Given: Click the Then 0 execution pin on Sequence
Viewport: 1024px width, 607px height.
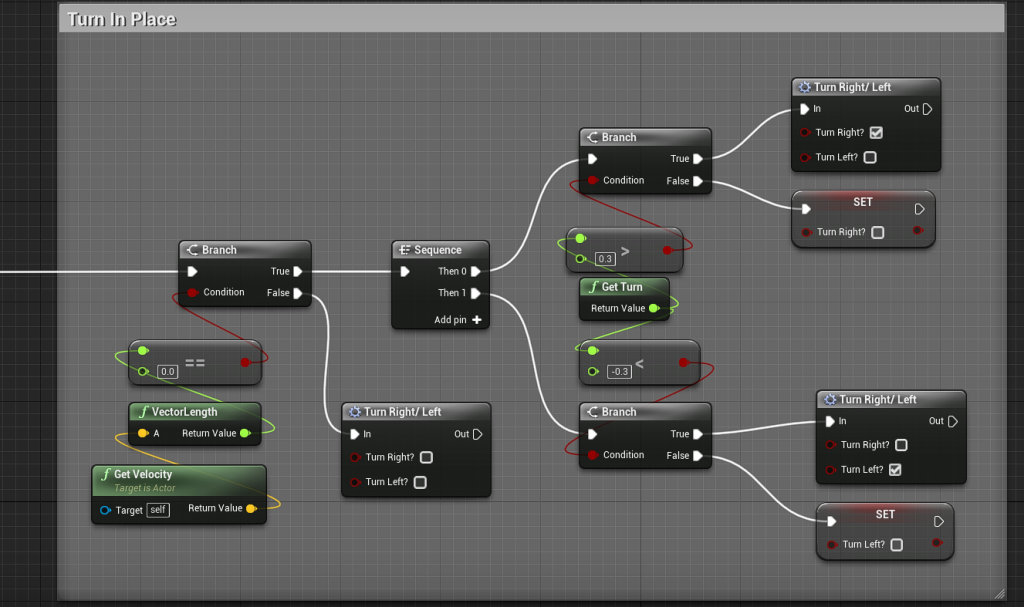Looking at the screenshot, I should pyautogui.click(x=476, y=271).
